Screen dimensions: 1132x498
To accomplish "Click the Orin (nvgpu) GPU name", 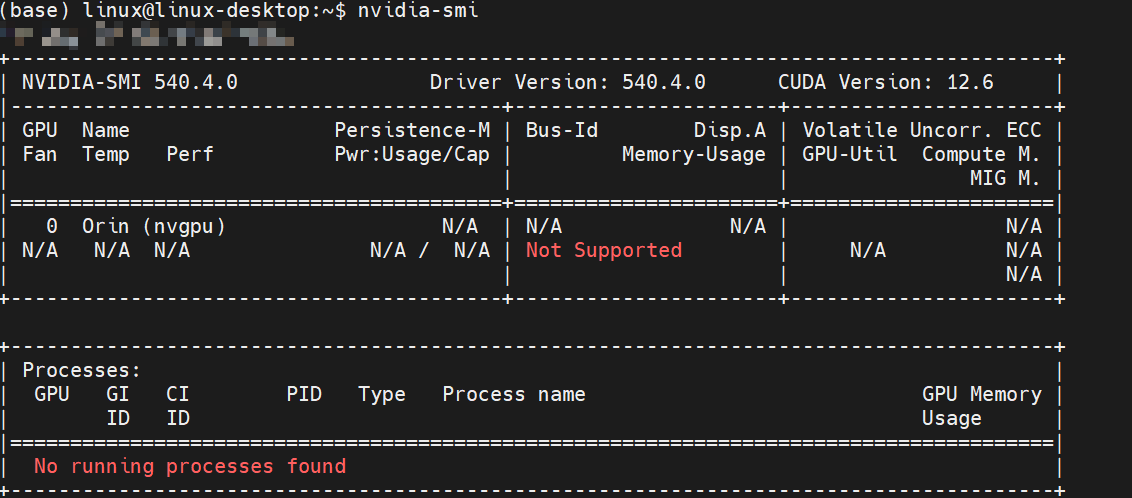I will 154,227.
